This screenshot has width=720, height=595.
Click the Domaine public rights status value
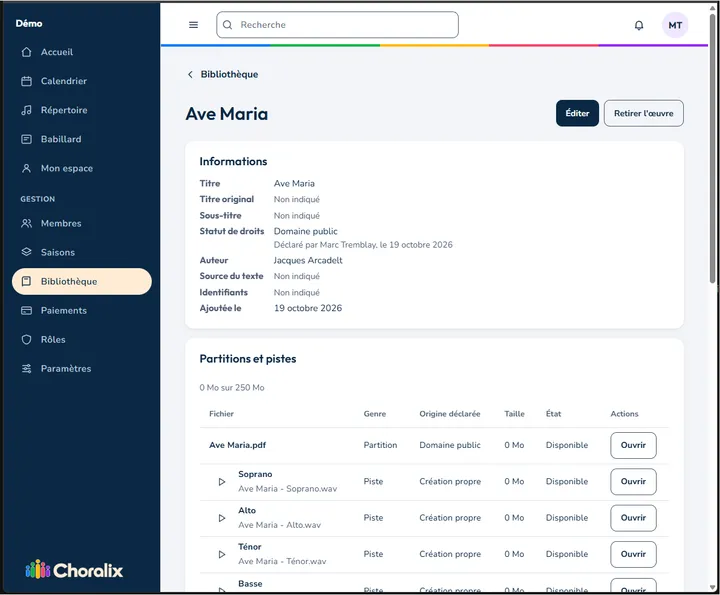tap(305, 231)
